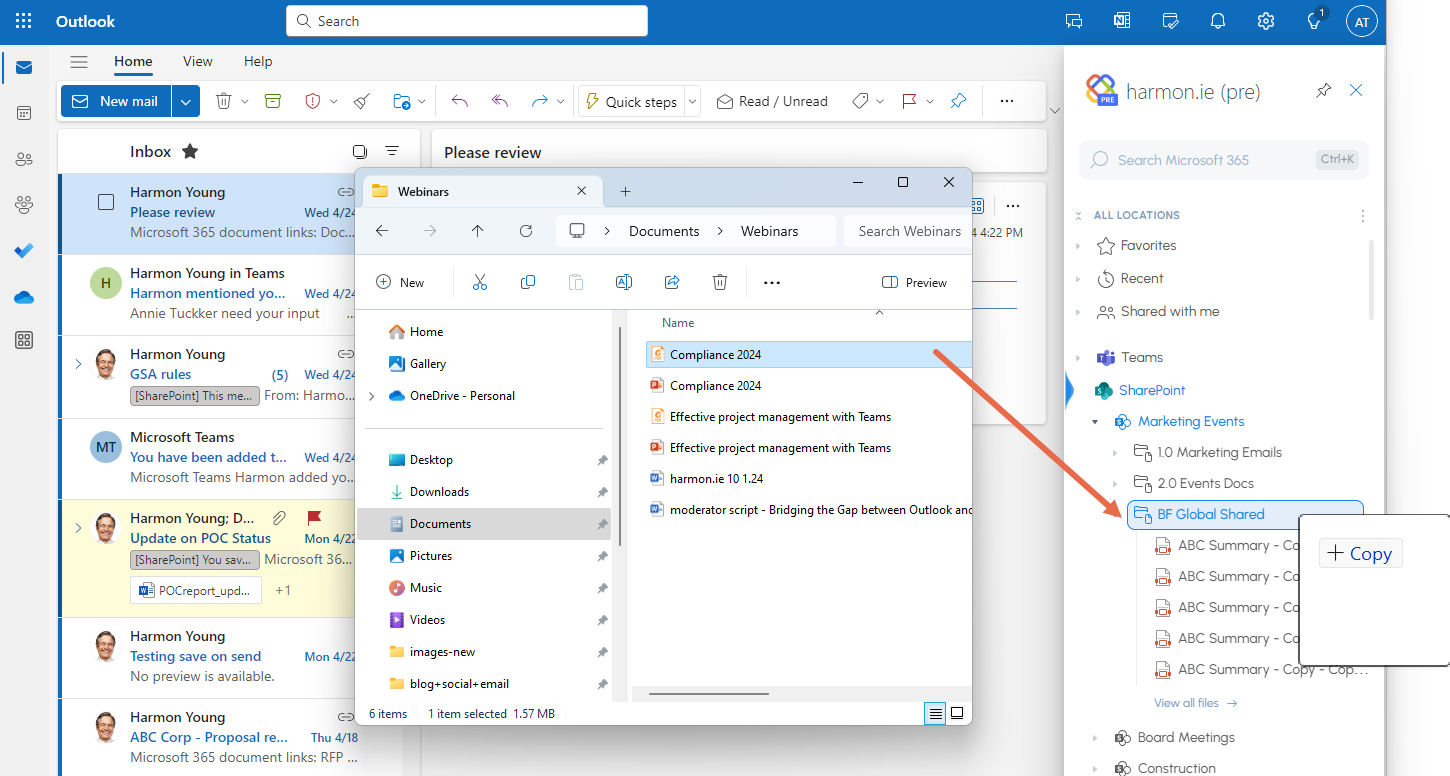Open OneDrive in the Outlook left rail

(x=24, y=296)
